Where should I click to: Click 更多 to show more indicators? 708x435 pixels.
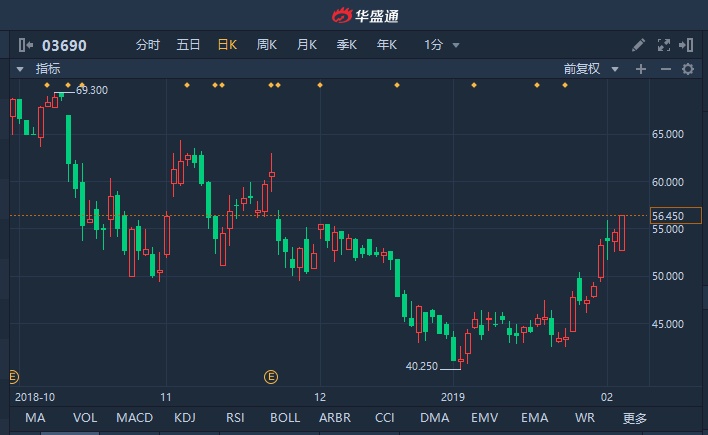635,418
